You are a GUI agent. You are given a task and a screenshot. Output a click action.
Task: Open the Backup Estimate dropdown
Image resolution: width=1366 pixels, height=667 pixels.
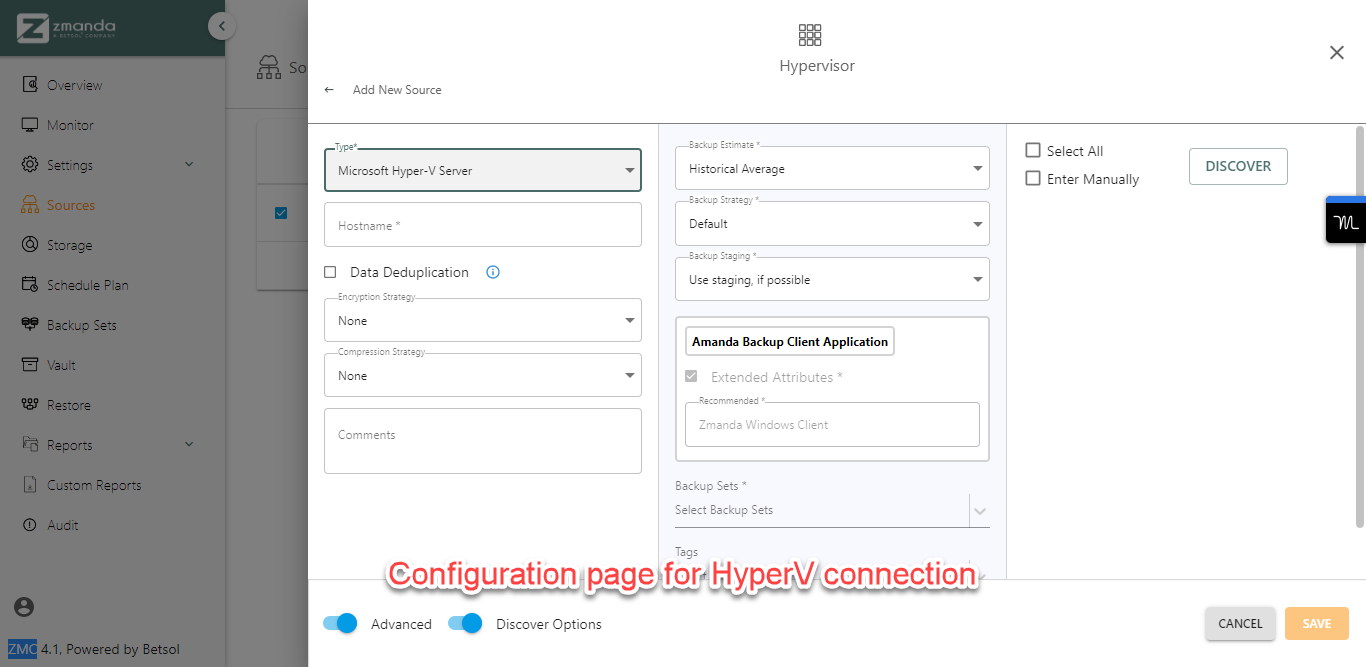coord(832,168)
